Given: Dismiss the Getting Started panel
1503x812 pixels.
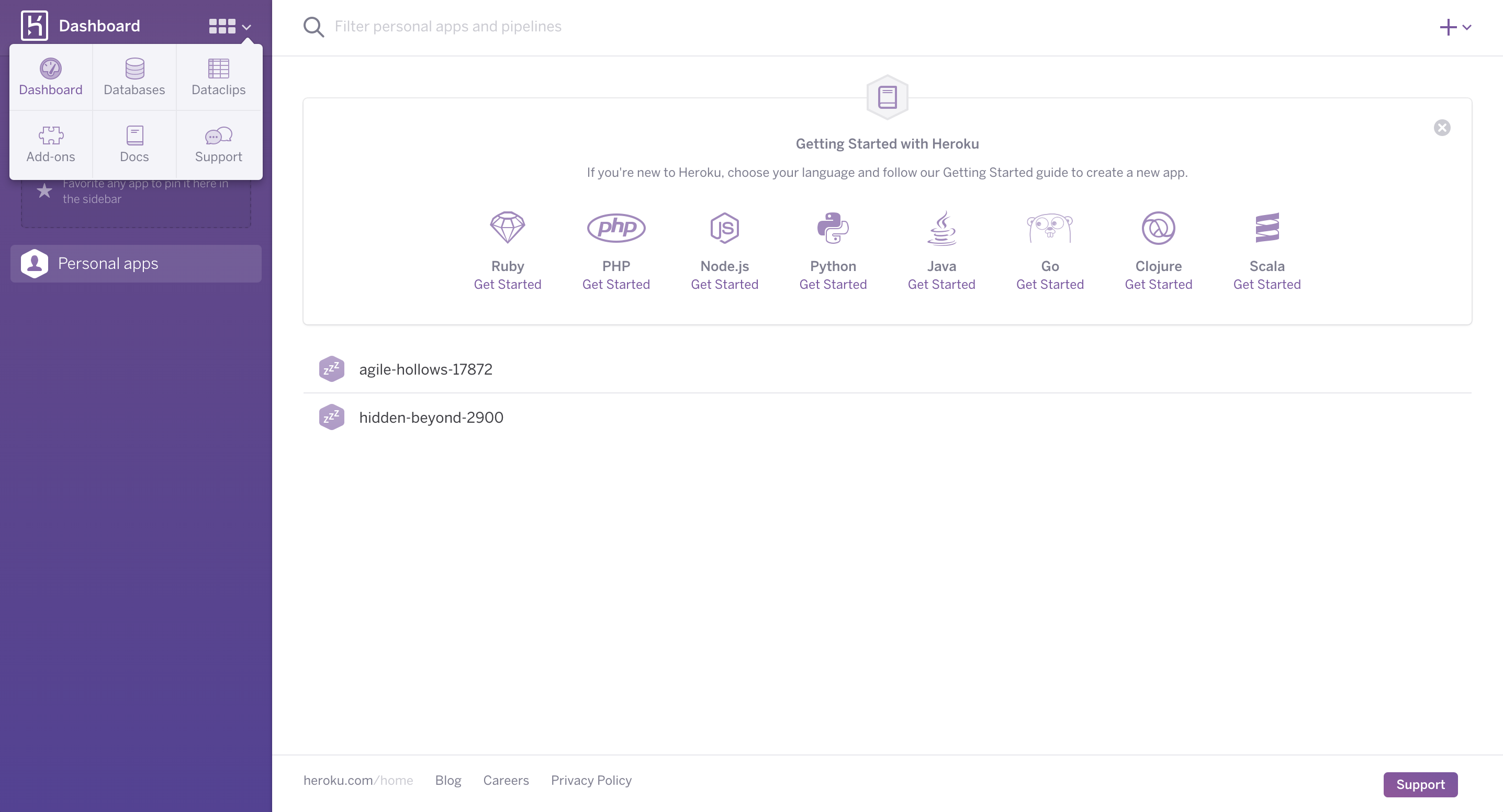Looking at the screenshot, I should tap(1442, 128).
